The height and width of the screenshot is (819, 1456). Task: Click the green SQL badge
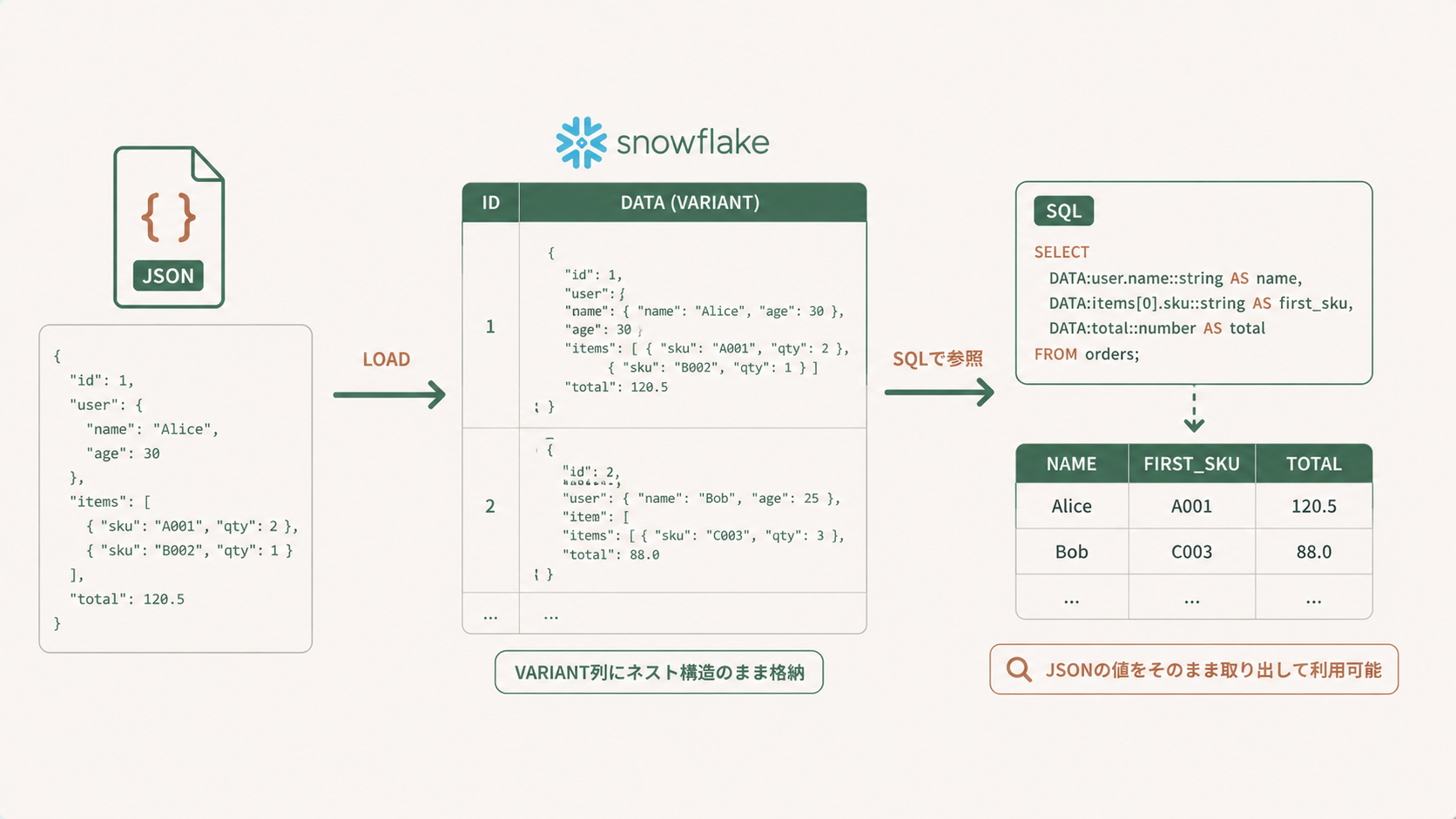[1063, 211]
